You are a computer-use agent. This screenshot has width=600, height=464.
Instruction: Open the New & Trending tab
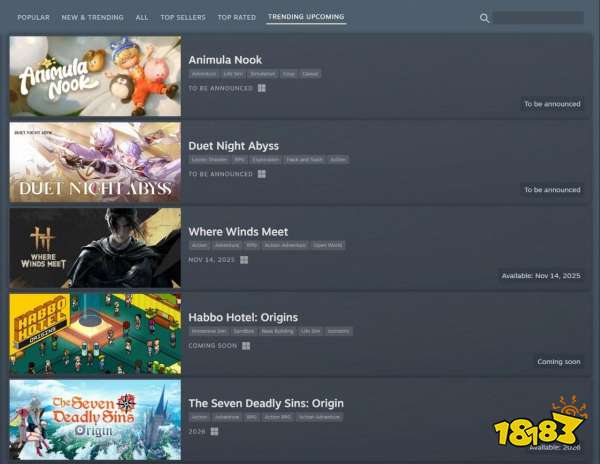pyautogui.click(x=92, y=17)
